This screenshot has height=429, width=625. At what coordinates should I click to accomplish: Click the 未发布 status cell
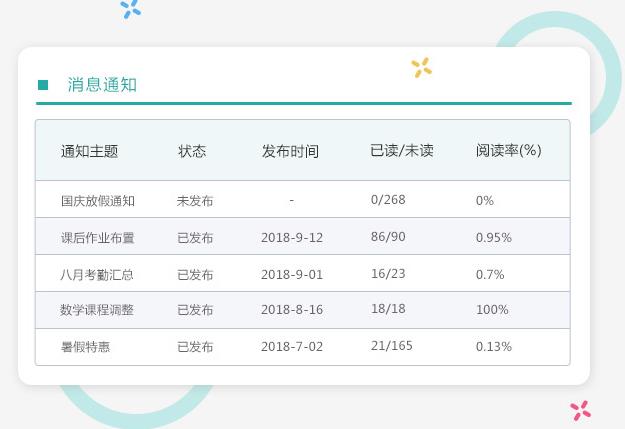click(195, 201)
